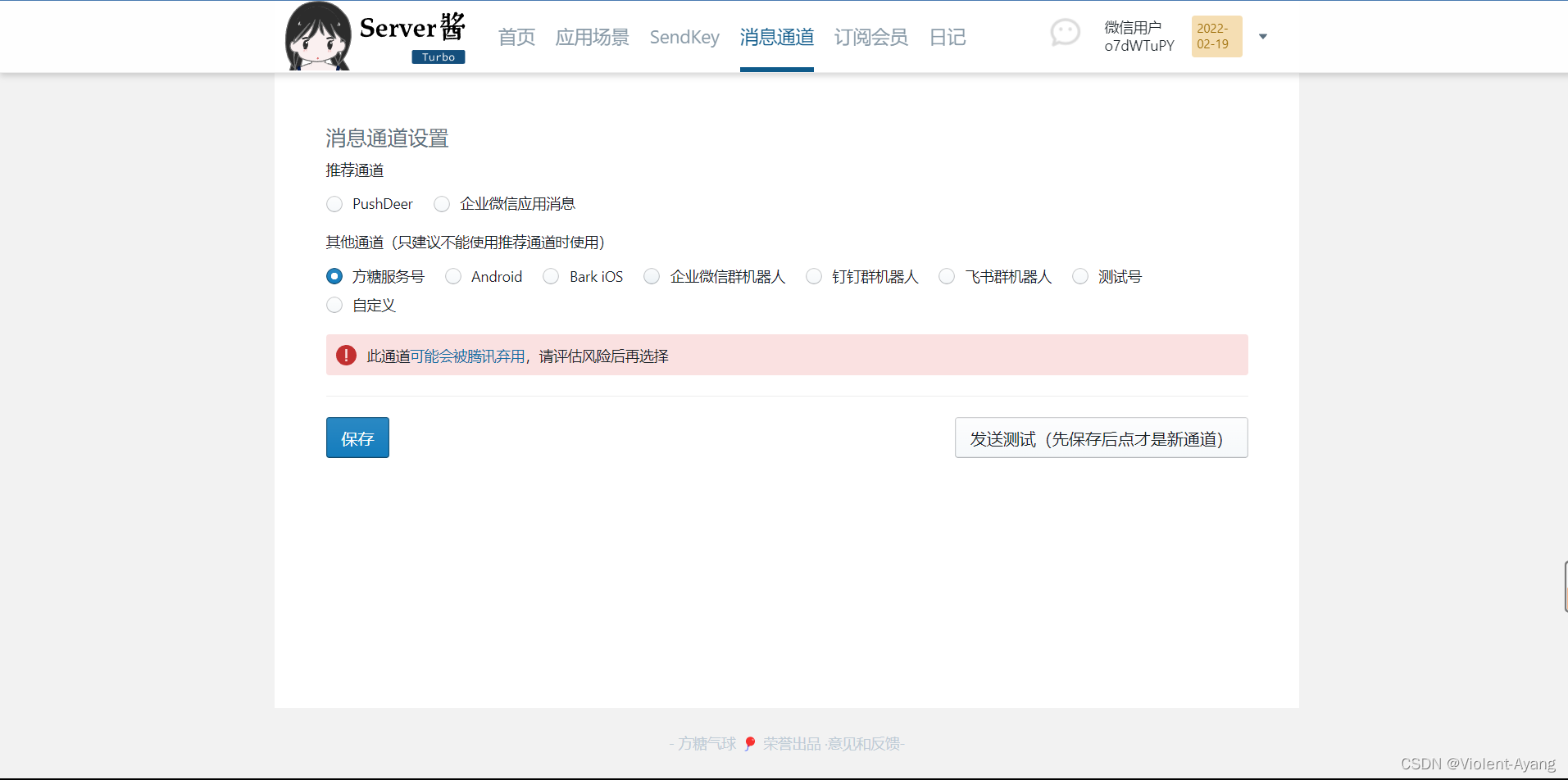The height and width of the screenshot is (780, 1568).
Task: Click the red warning exclamation icon
Action: pos(346,355)
